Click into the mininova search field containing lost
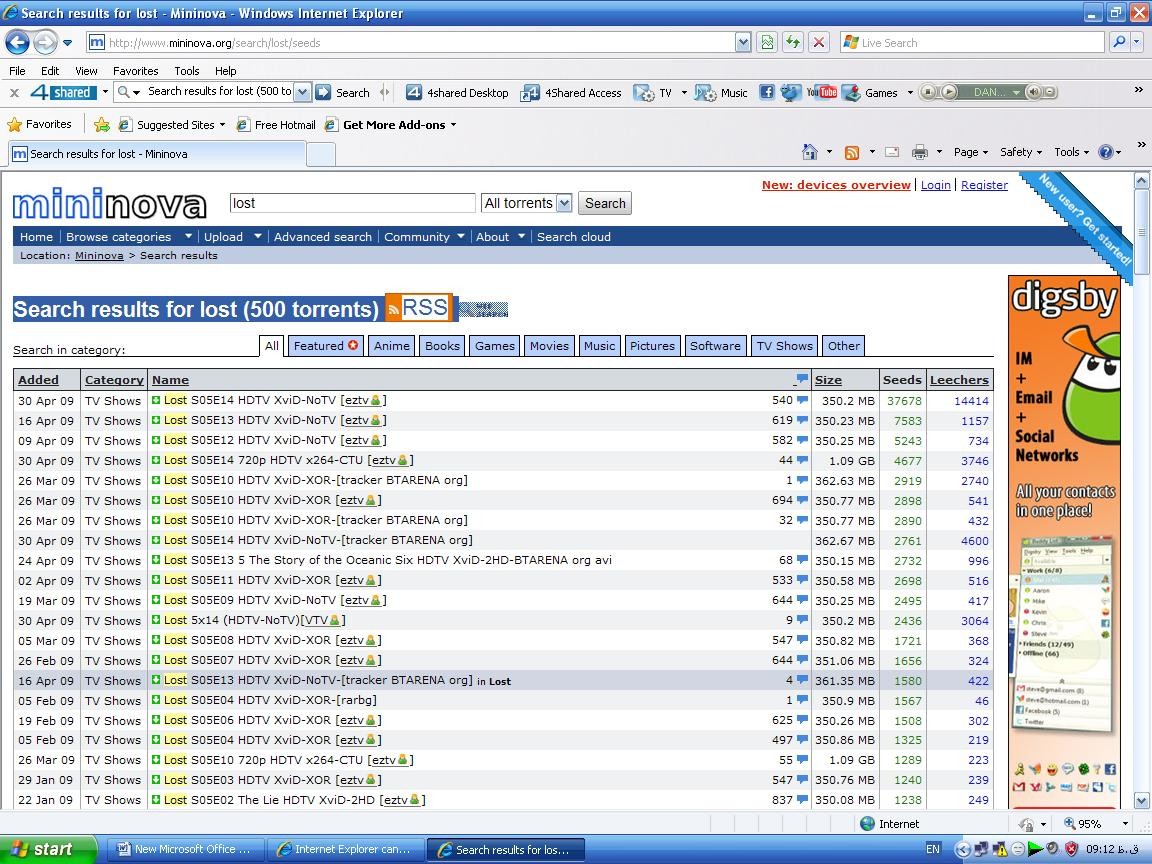The image size is (1152, 864). click(353, 204)
